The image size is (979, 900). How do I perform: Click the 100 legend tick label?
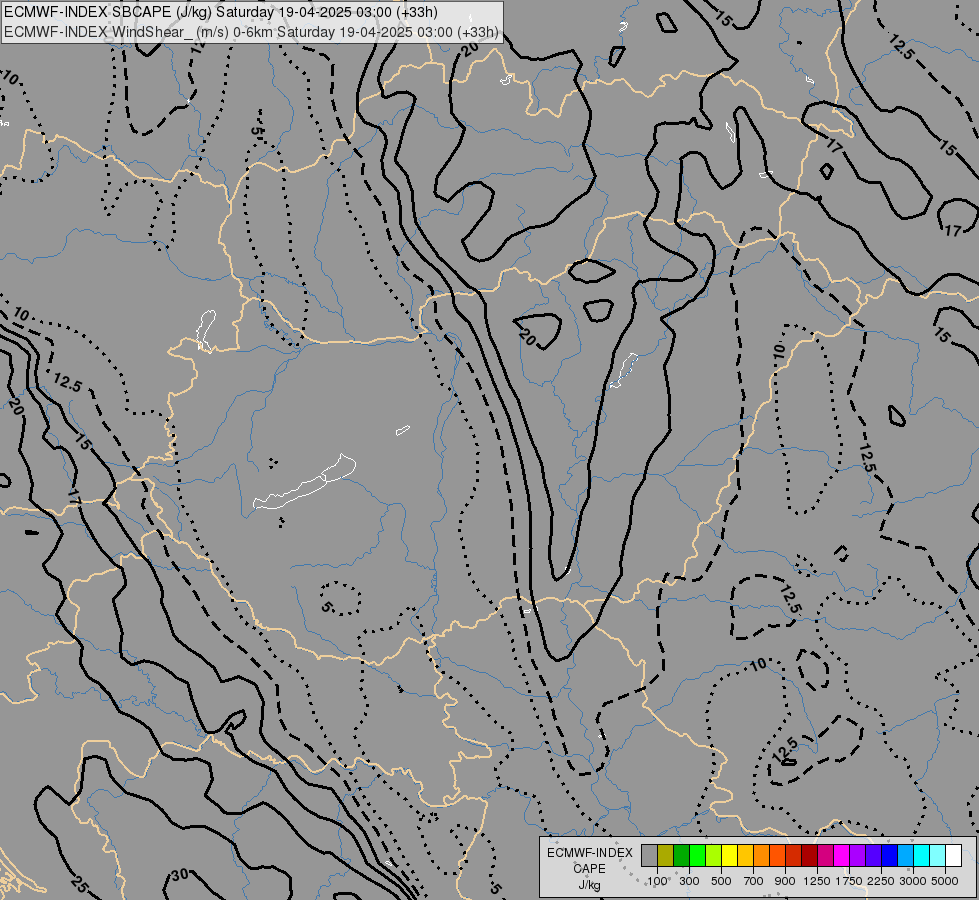click(657, 881)
